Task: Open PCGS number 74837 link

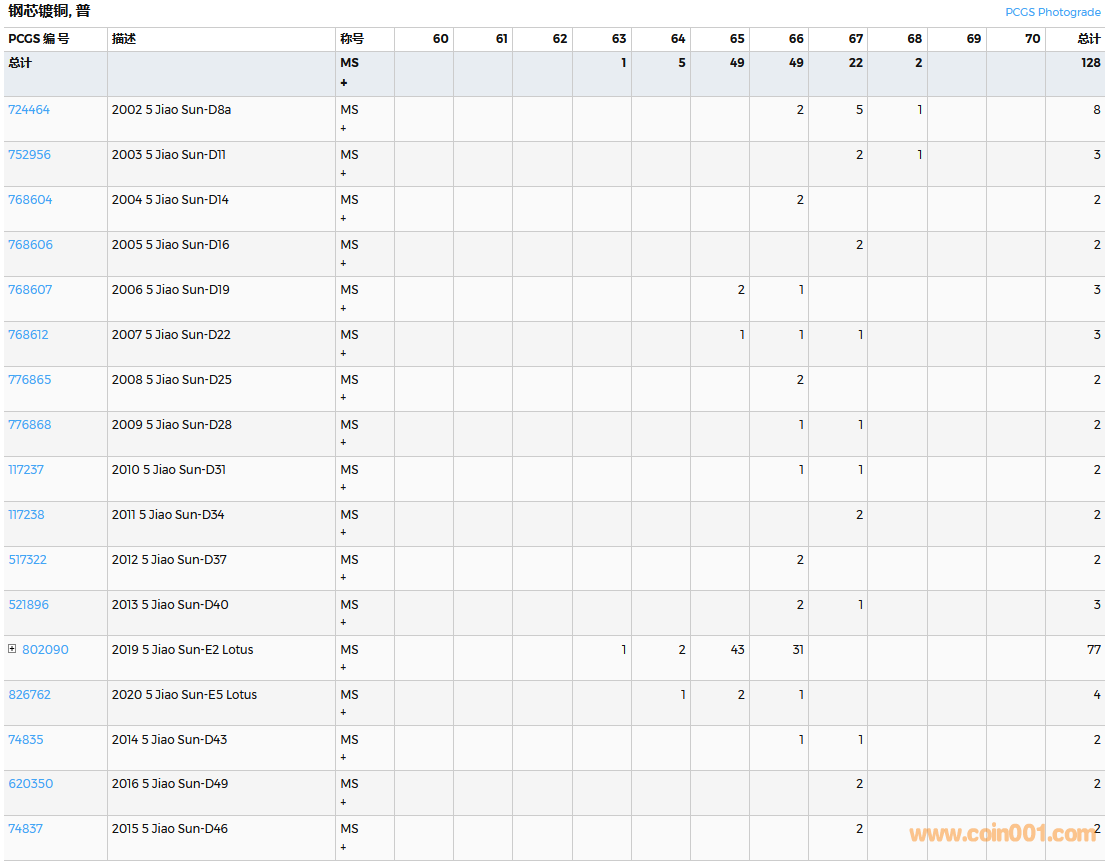Action: click(x=26, y=829)
